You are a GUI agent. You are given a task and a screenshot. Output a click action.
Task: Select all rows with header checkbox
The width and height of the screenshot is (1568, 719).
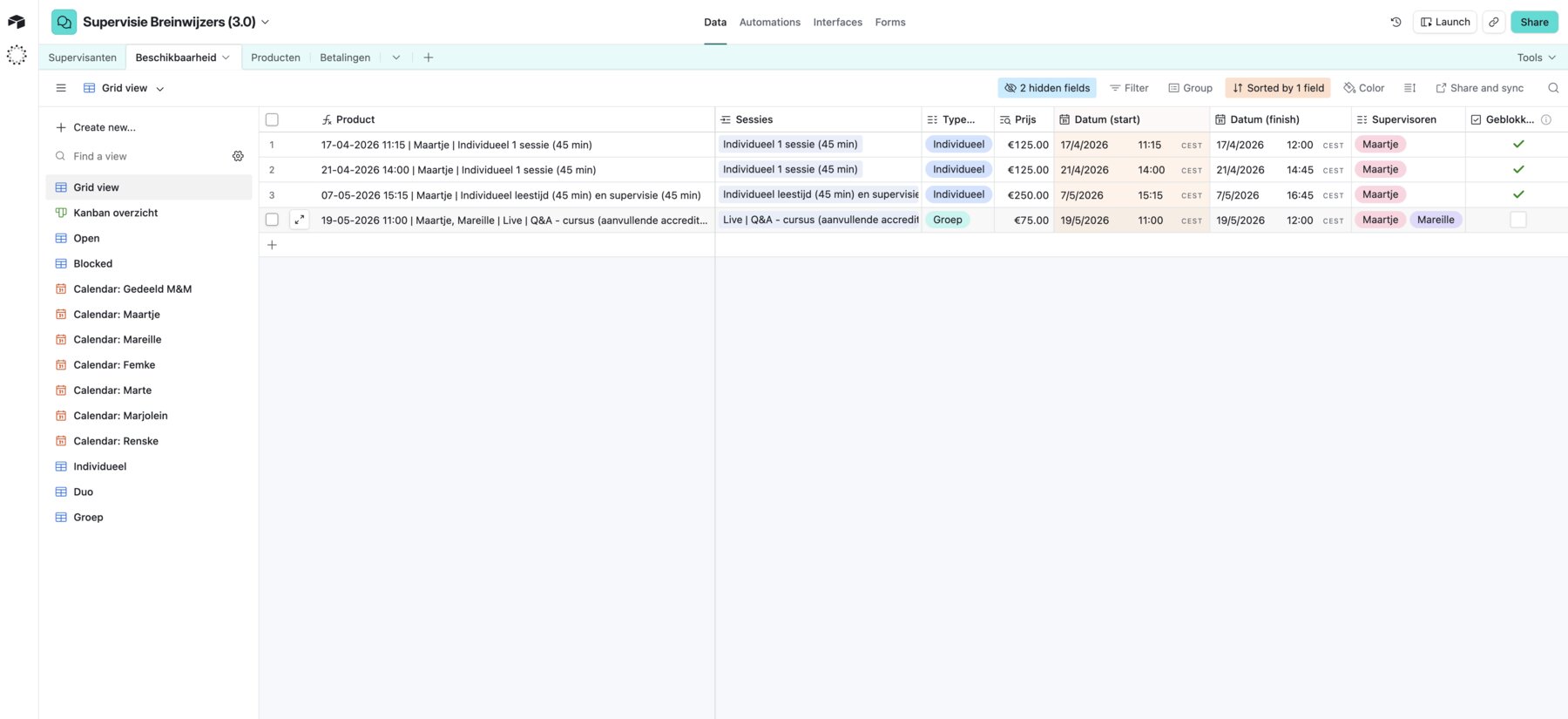(272, 119)
